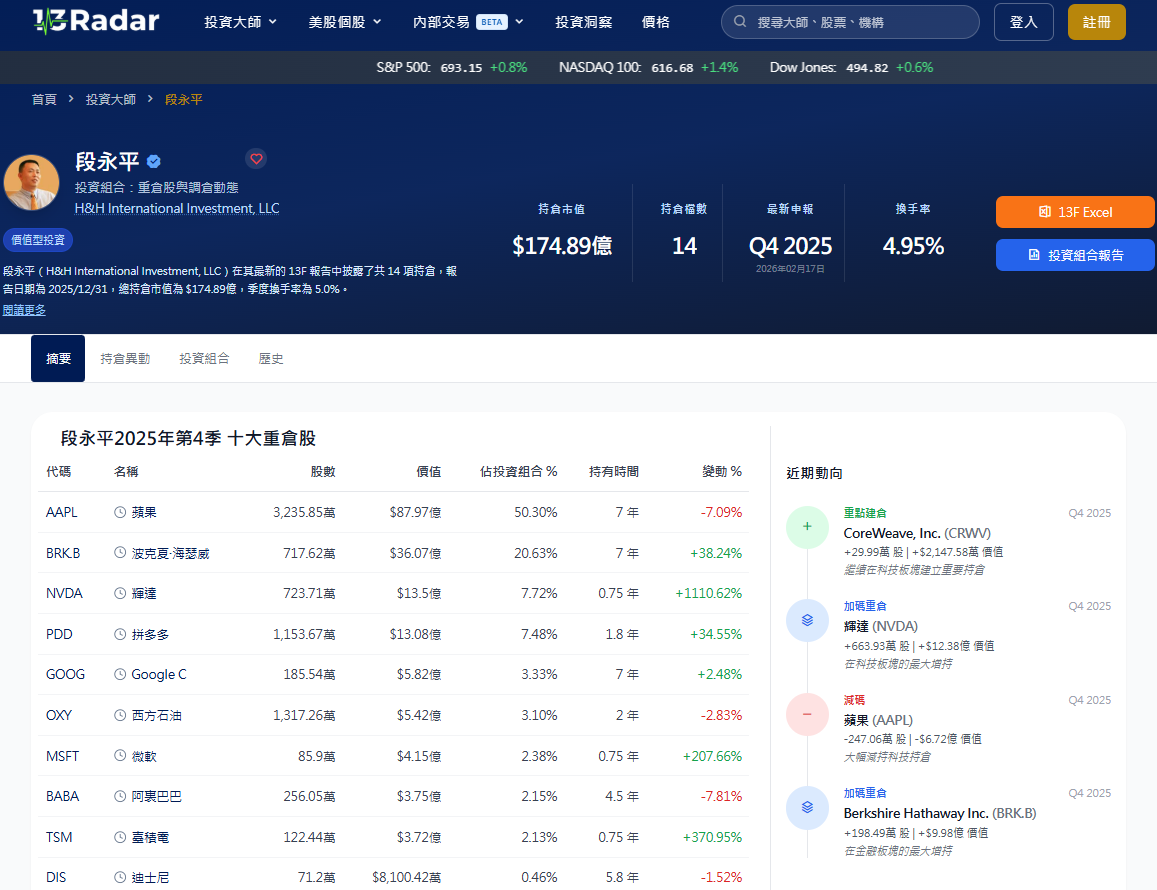
Task: Click the layers icon for 輝達 (NVDA) activity
Action: [807, 620]
